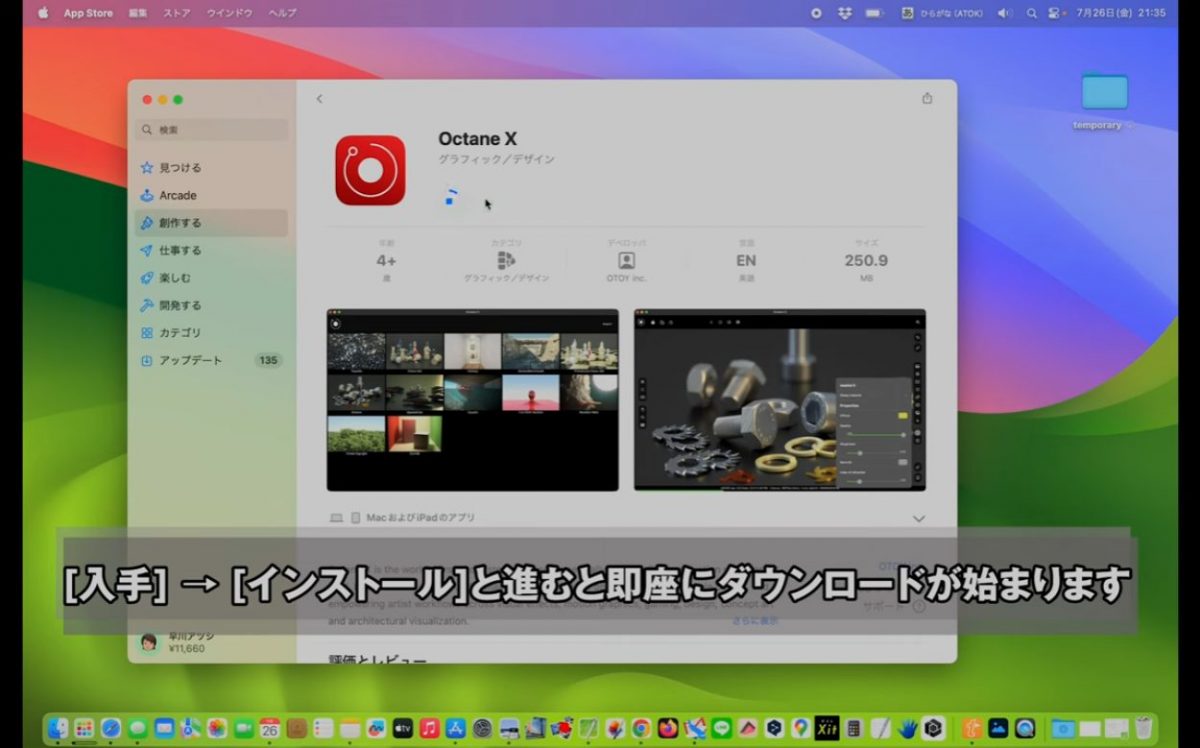Open Launchpad in the Dock

[84, 728]
